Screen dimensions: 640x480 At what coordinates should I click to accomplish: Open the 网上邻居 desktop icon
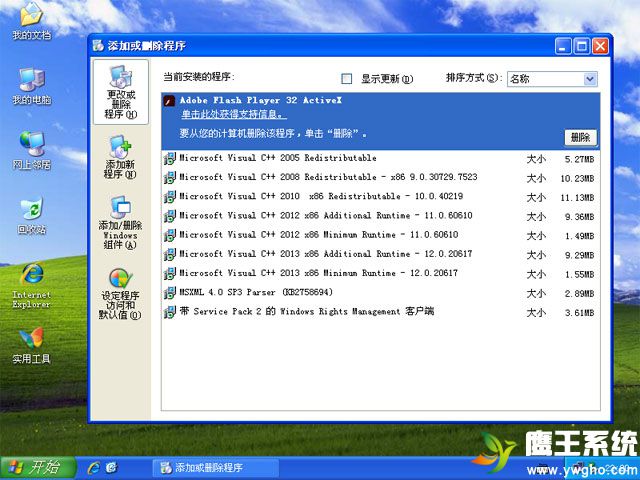pos(31,150)
